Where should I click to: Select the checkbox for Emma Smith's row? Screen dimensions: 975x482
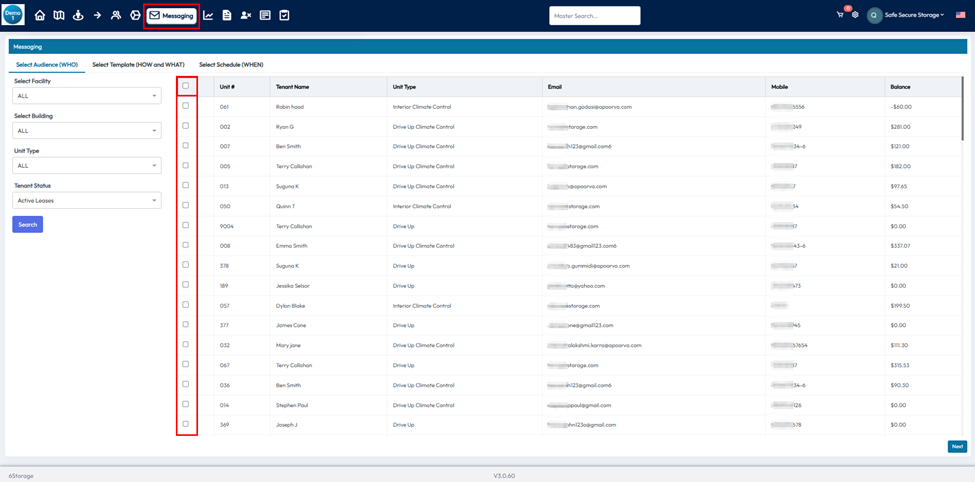pyautogui.click(x=186, y=245)
